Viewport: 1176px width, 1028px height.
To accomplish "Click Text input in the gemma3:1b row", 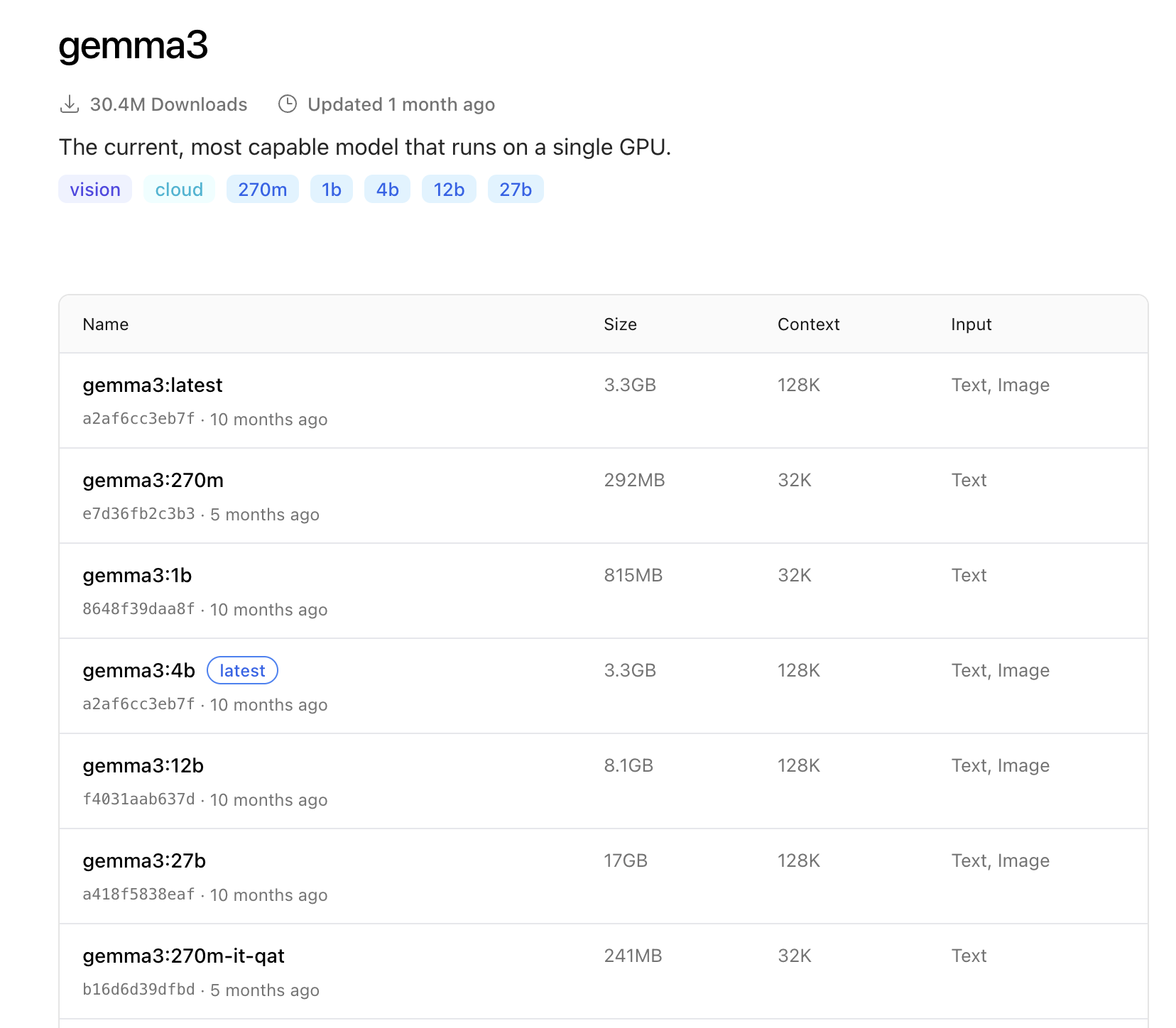I will coord(969,575).
